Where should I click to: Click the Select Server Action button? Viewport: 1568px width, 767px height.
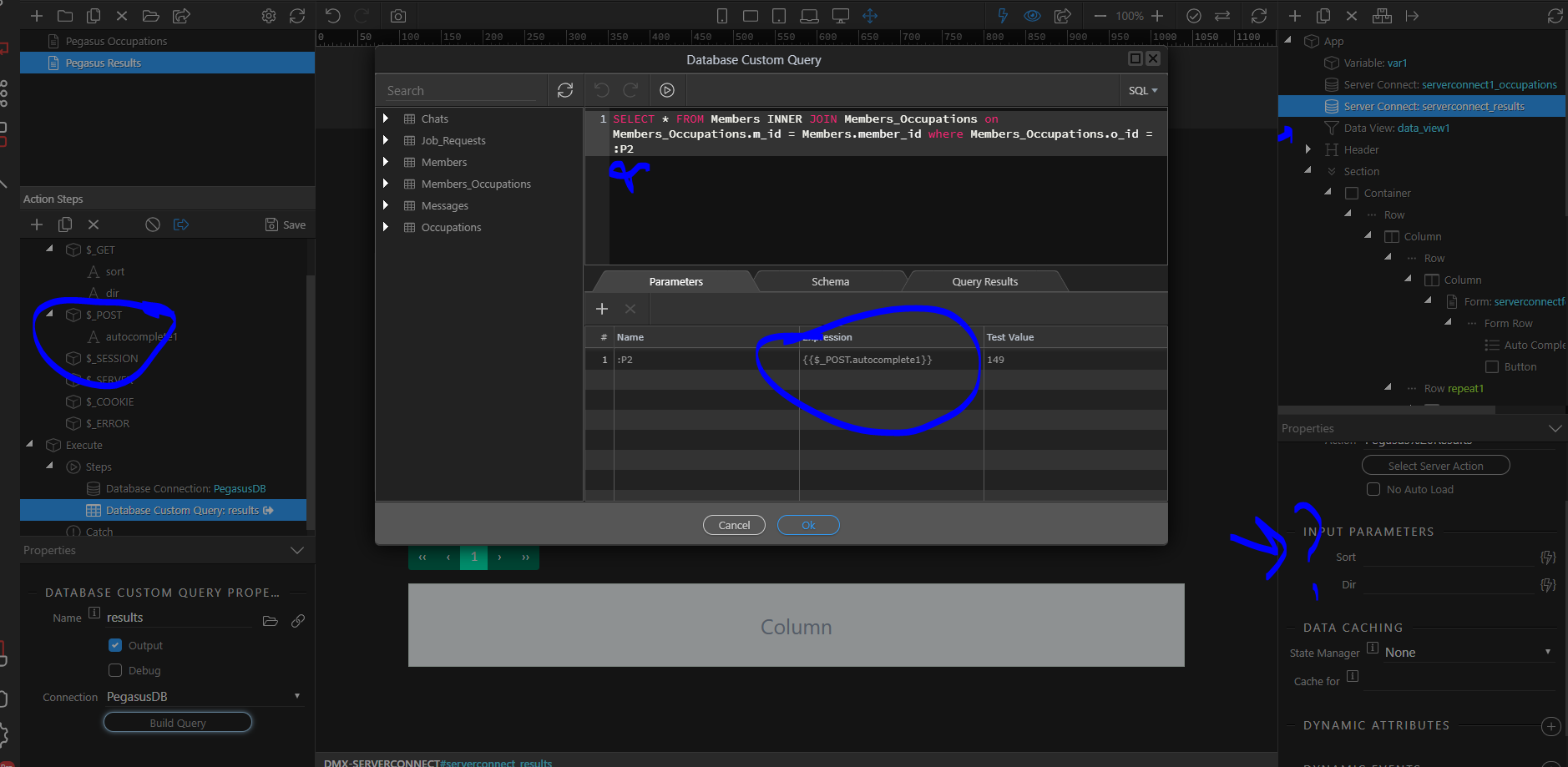1435,466
